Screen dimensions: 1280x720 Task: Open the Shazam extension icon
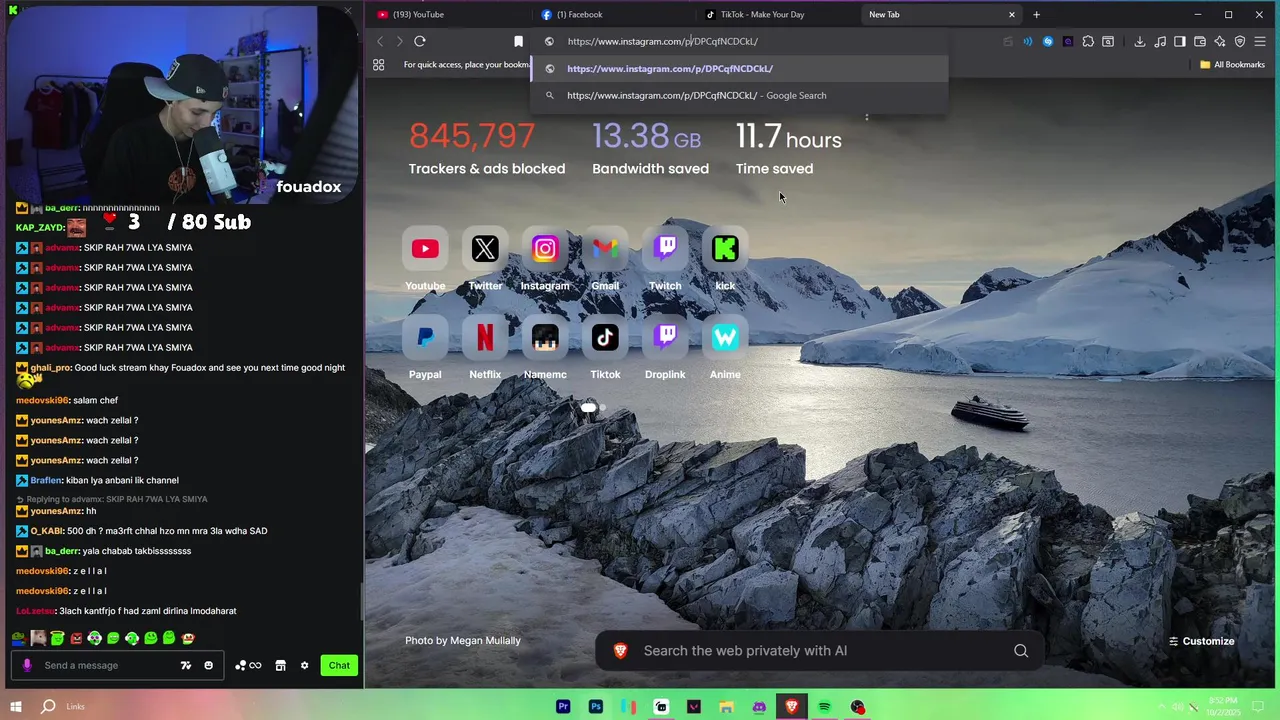click(x=1048, y=41)
